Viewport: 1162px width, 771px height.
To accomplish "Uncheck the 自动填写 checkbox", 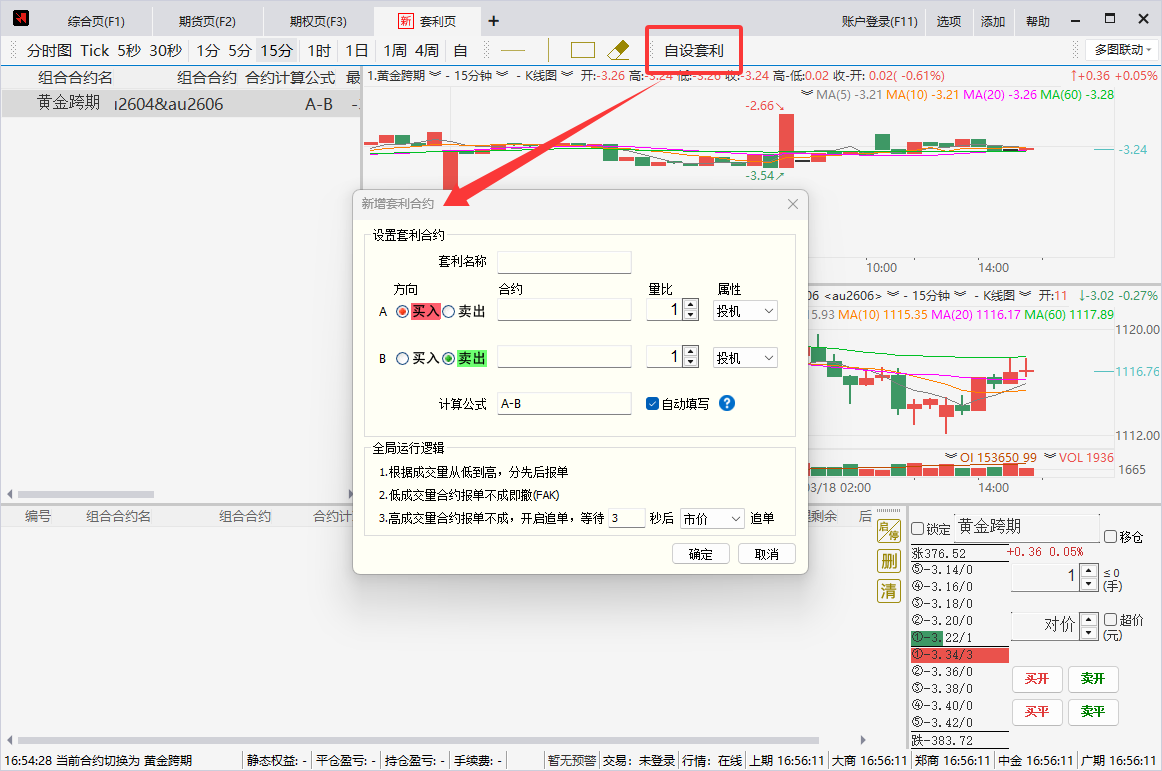I will [652, 404].
